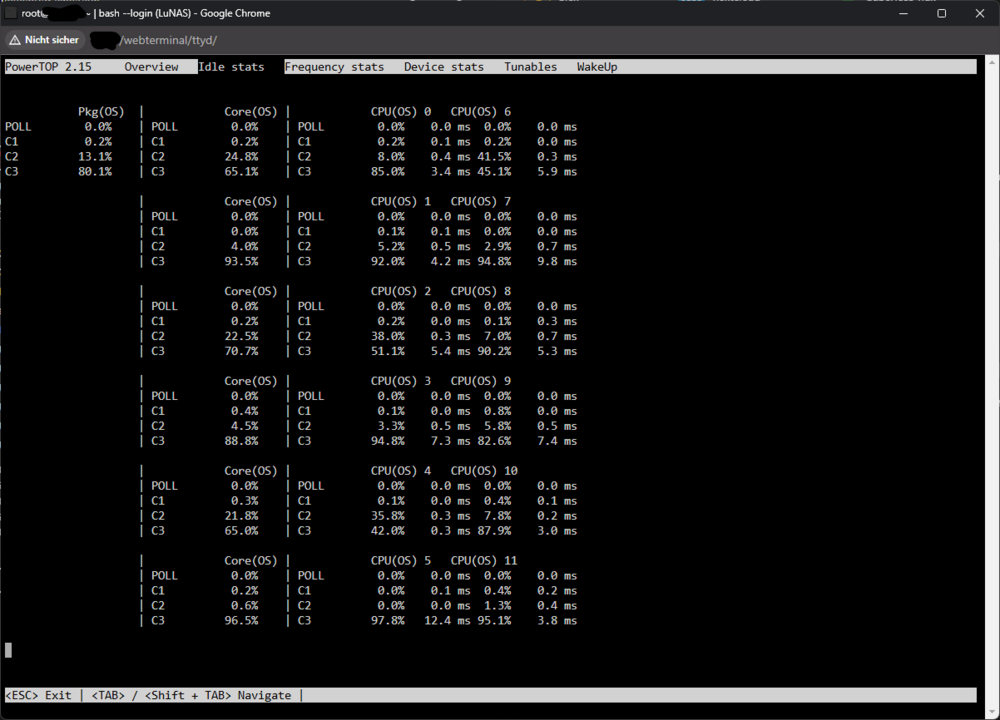Minimize the Chrome window
Image resolution: width=1000 pixels, height=720 pixels.
(903, 13)
